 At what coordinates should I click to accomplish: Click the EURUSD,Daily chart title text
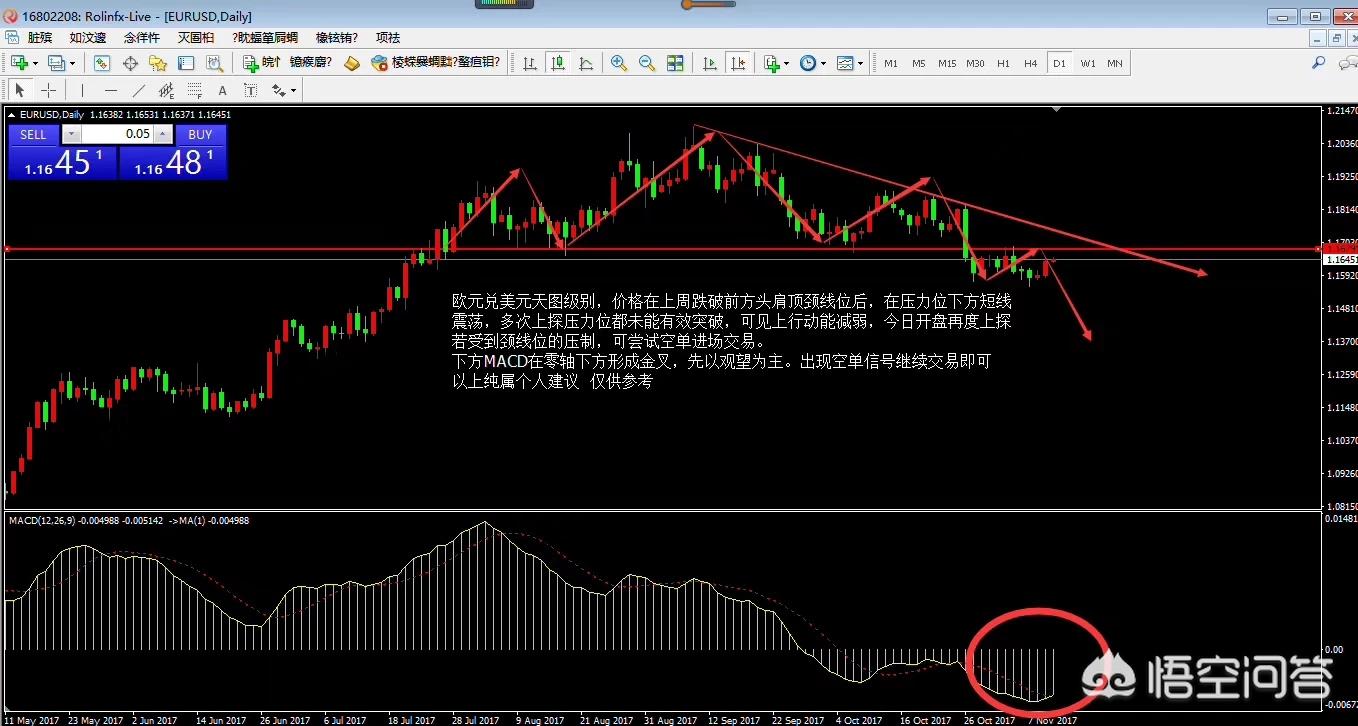(x=51, y=114)
